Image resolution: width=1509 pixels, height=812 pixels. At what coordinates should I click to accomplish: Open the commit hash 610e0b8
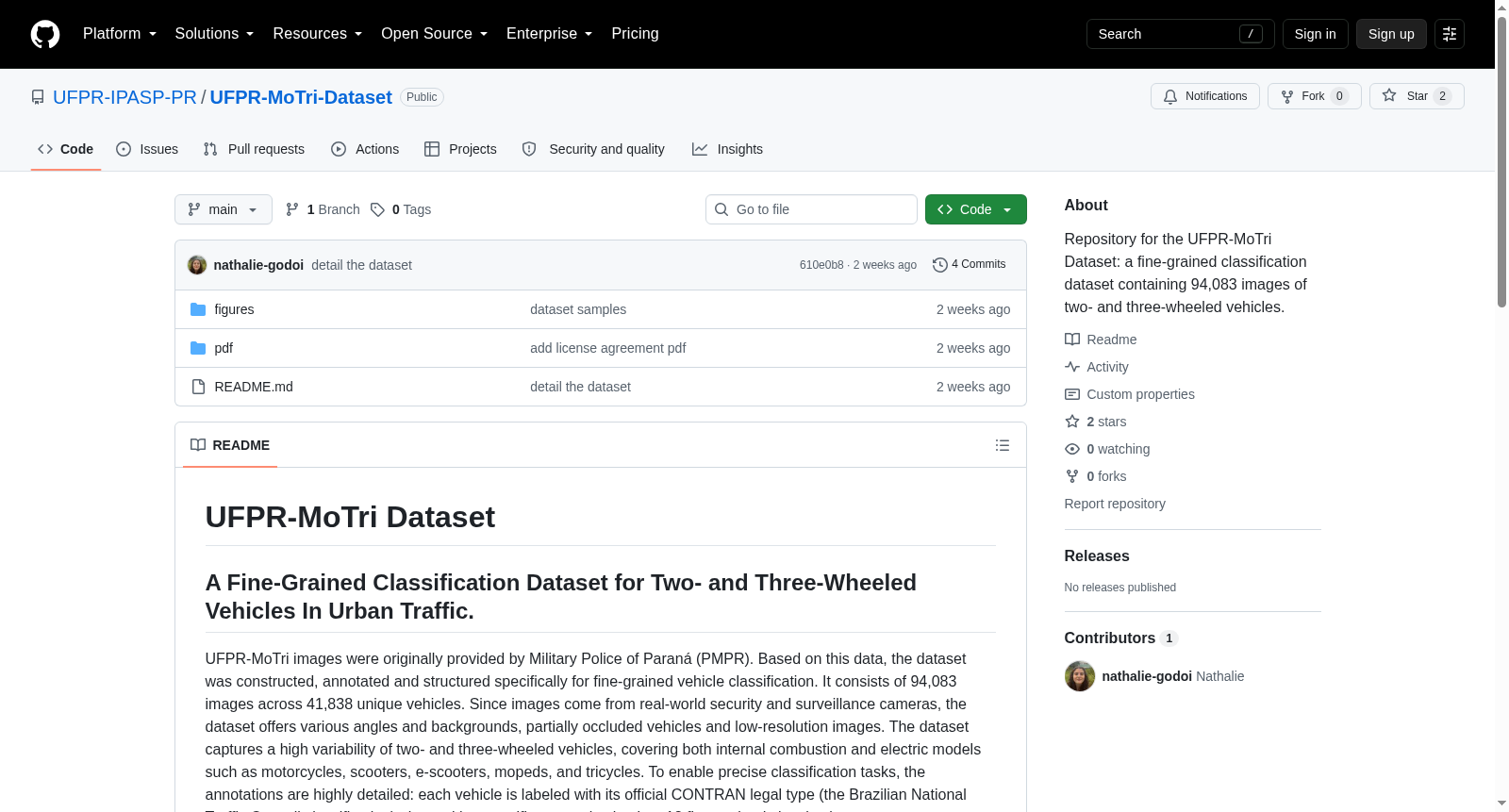coord(821,265)
